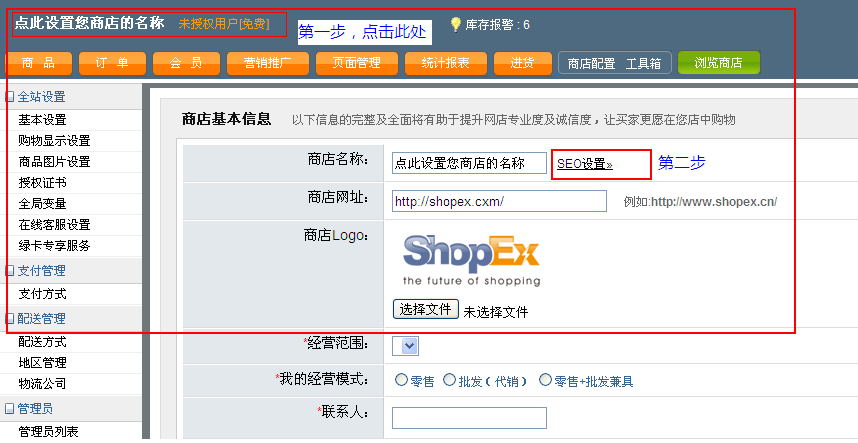The width and height of the screenshot is (858, 443).
Task: Select the 零售 radio option
Action: (x=402, y=380)
